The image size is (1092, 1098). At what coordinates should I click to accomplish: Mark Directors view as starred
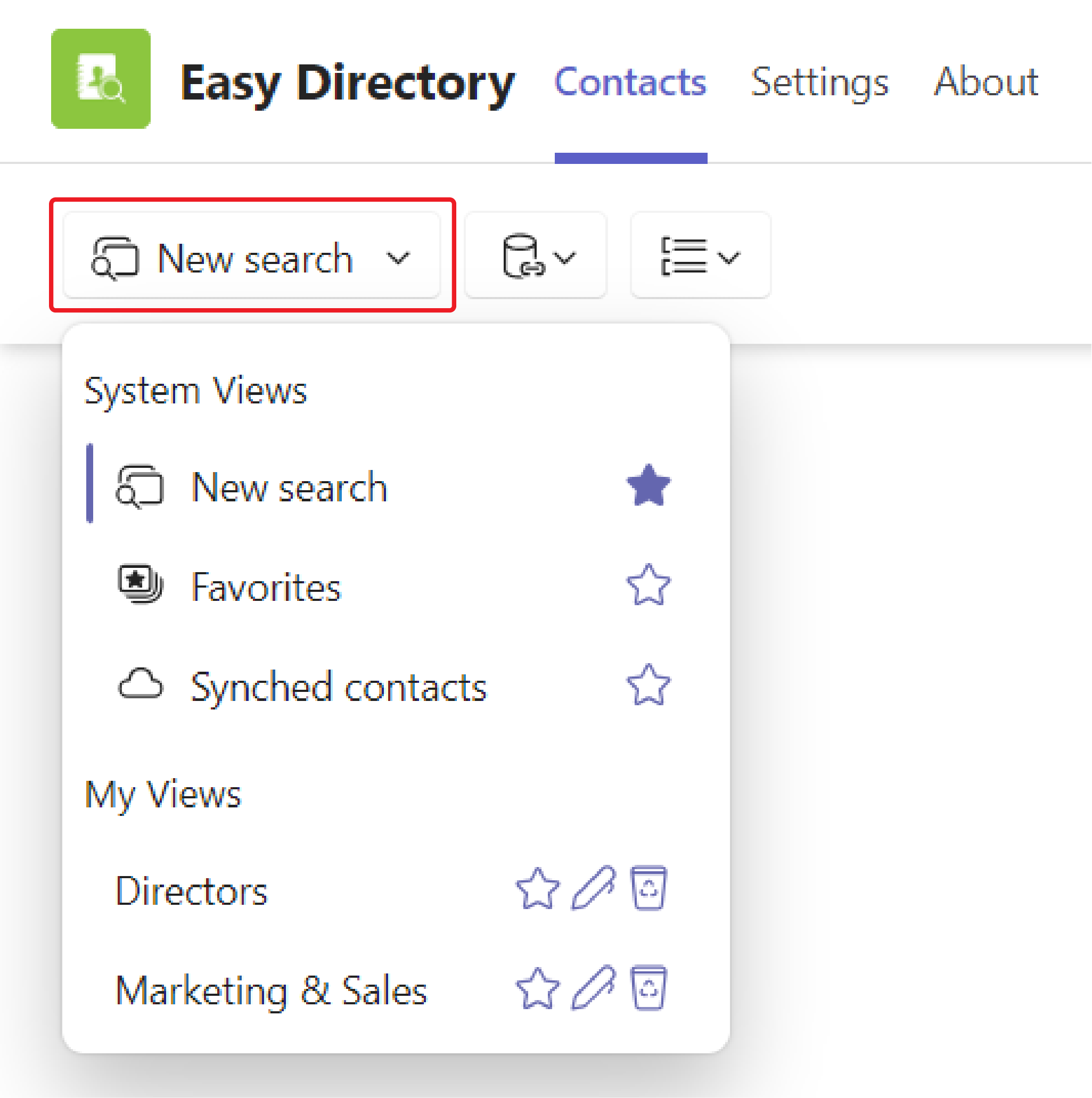538,889
